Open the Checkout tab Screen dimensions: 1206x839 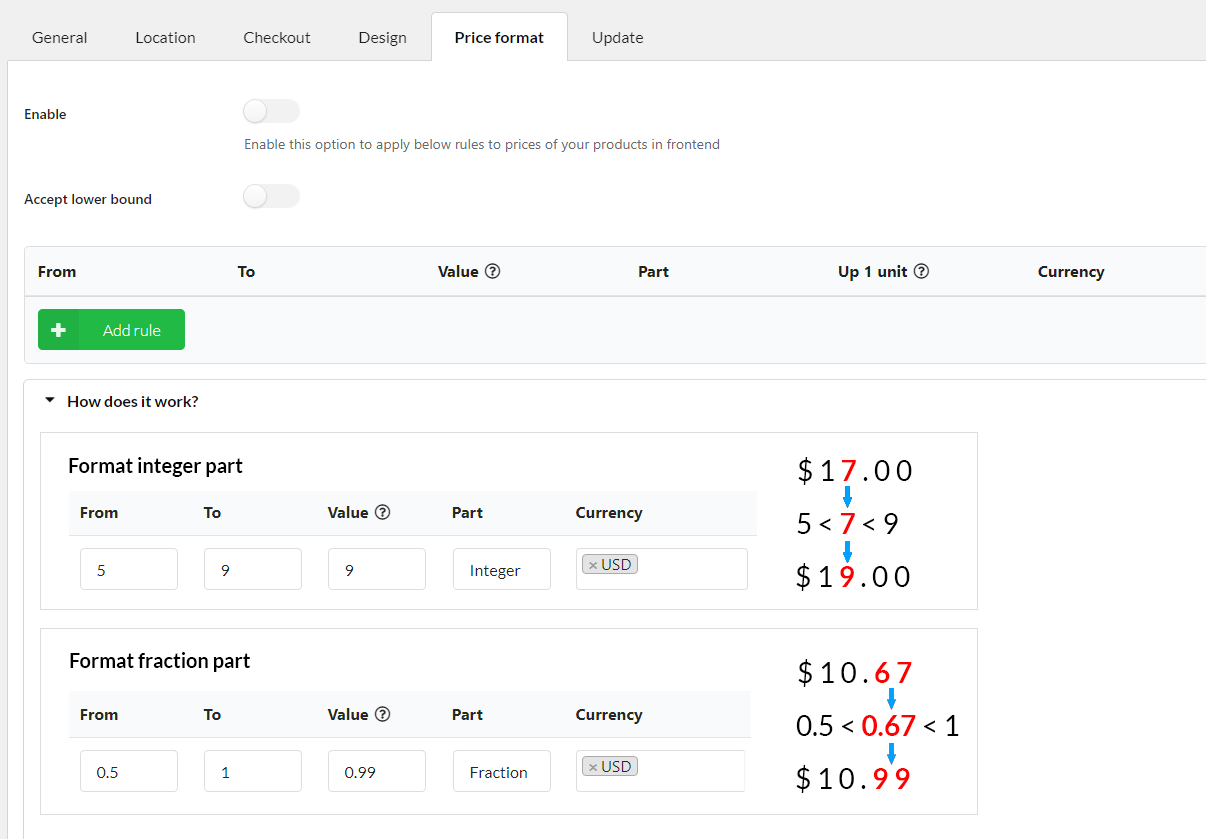click(277, 38)
